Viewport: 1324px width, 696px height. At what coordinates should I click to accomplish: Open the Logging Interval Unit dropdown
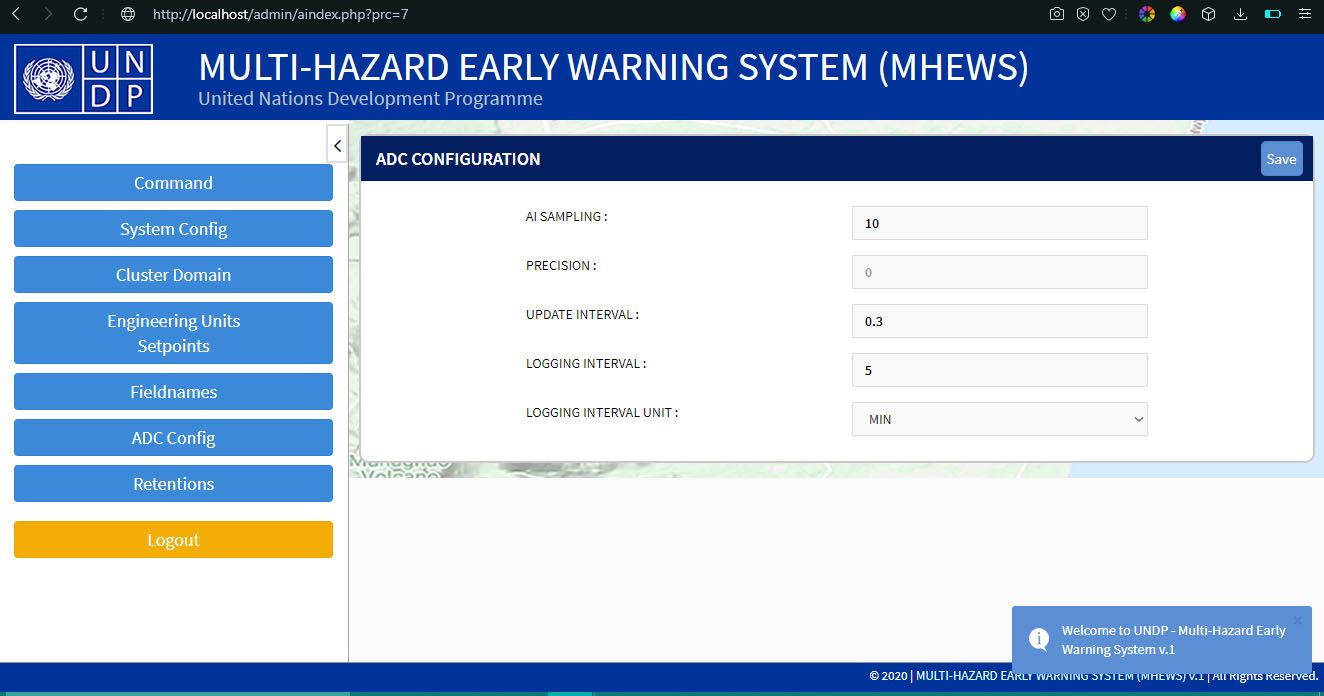coord(999,420)
